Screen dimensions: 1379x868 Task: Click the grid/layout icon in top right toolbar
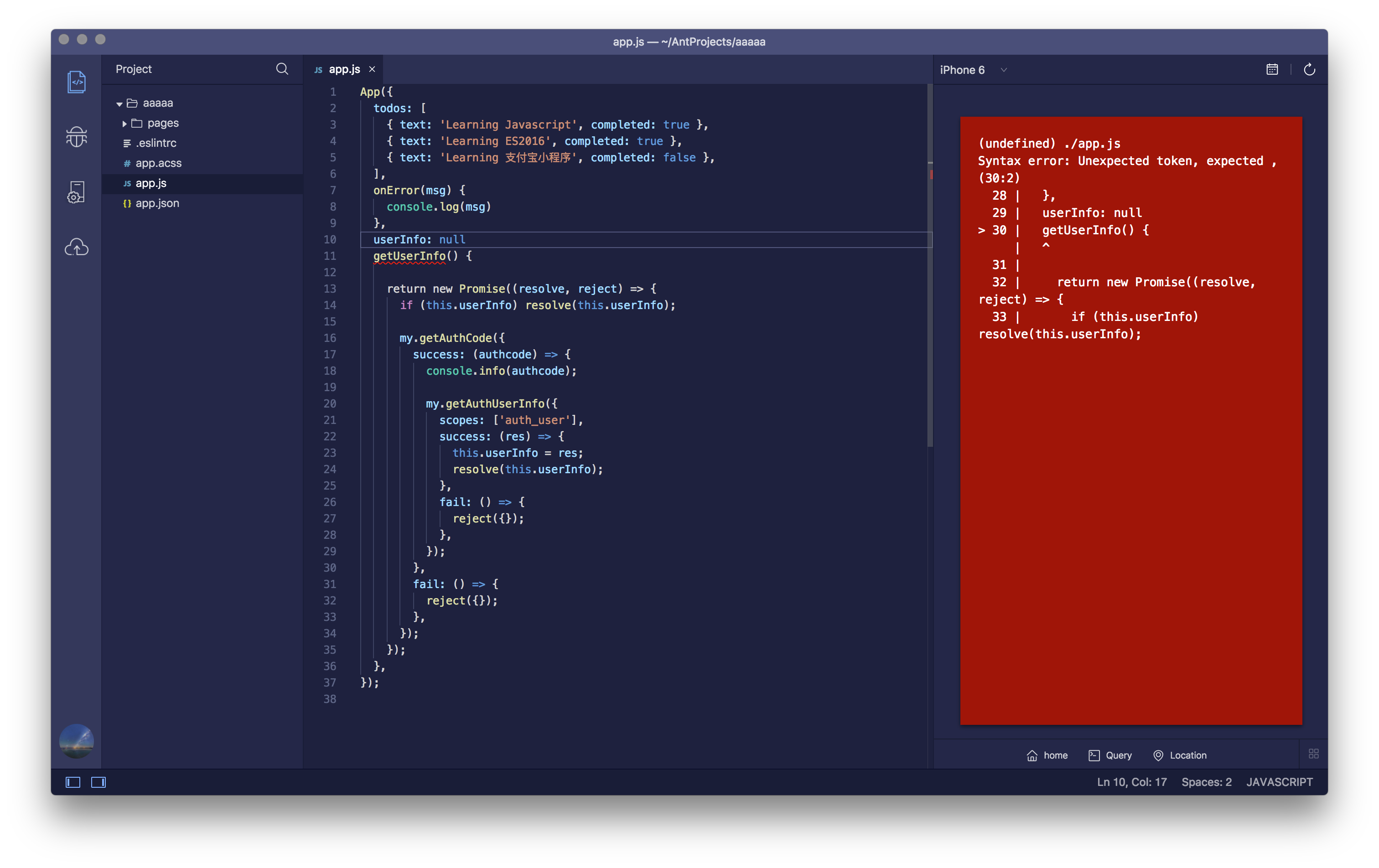click(x=1314, y=754)
